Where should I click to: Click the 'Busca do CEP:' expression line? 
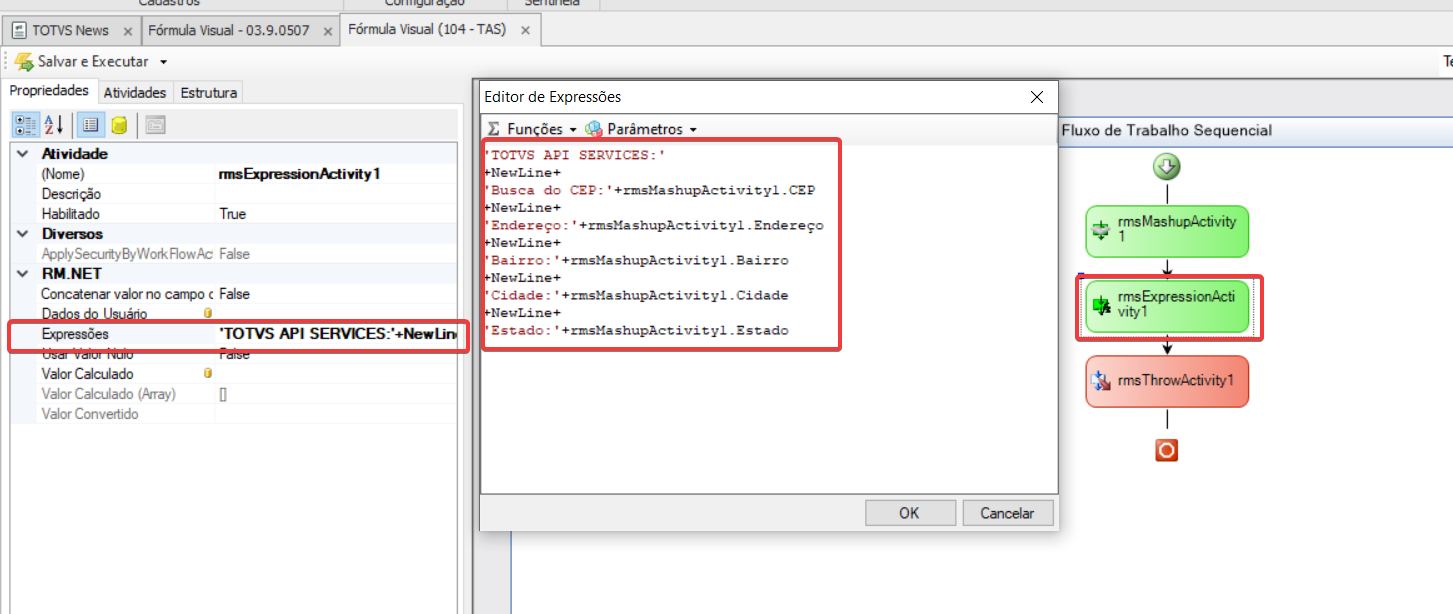(651, 190)
